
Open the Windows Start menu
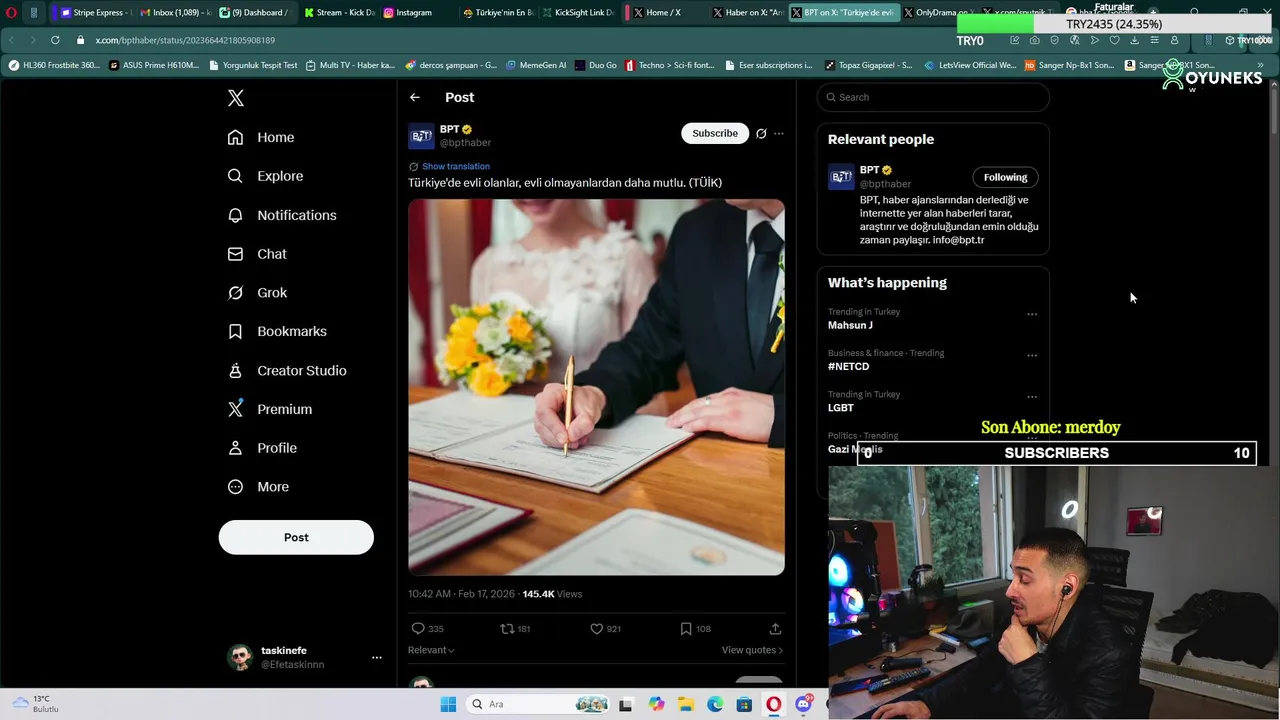(448, 704)
